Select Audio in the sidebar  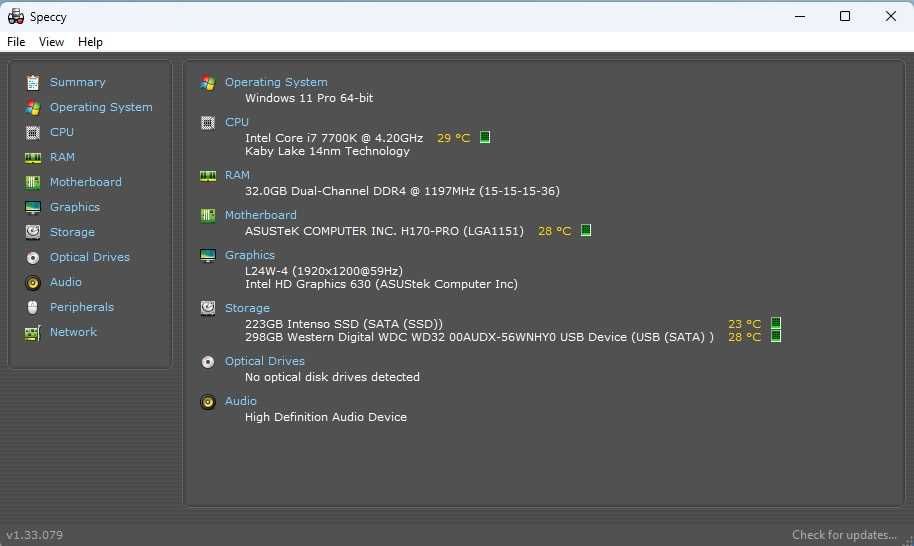pyautogui.click(x=66, y=282)
